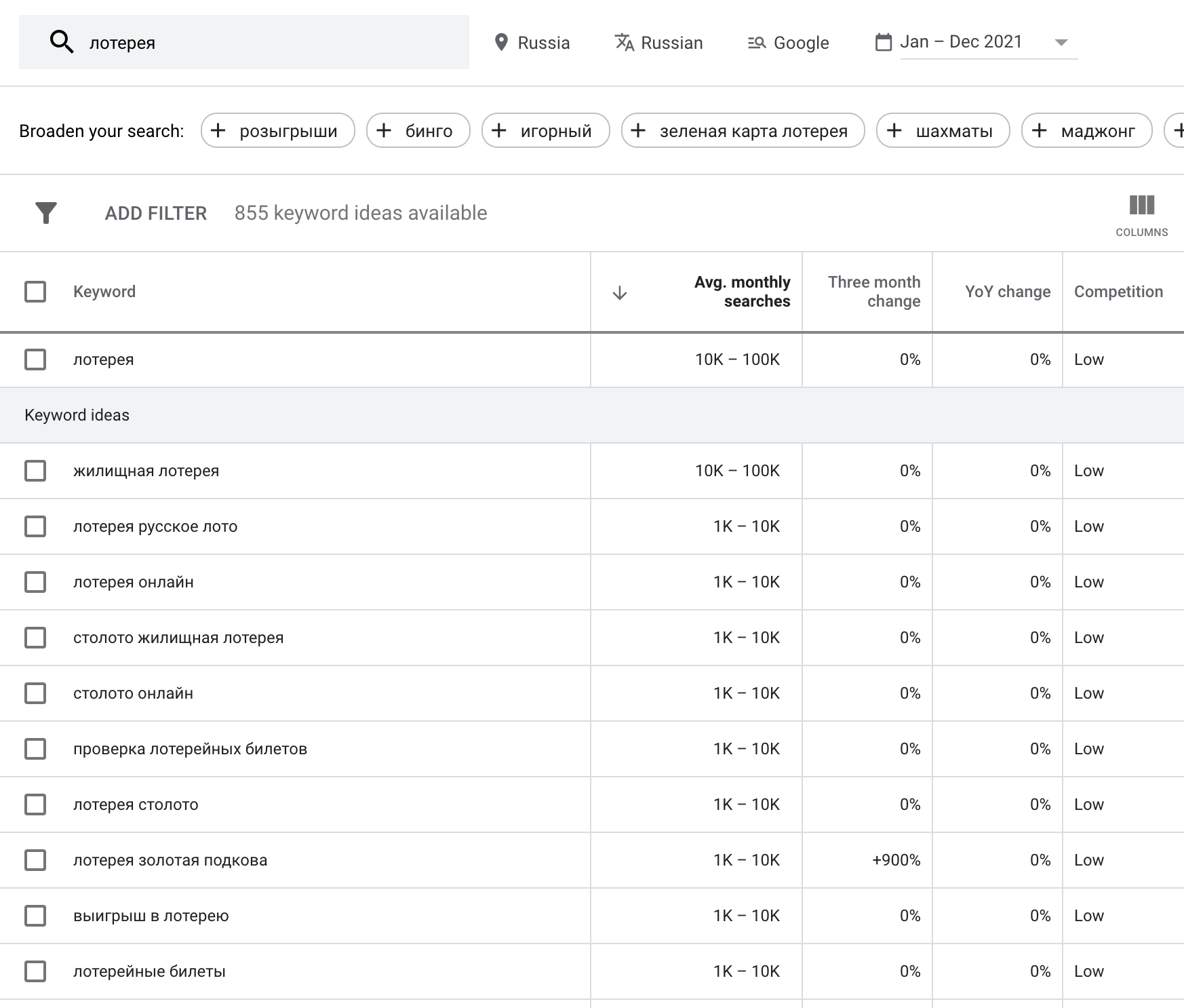Change the Russian language setting
Viewport: 1184px width, 1008px height.
point(658,43)
